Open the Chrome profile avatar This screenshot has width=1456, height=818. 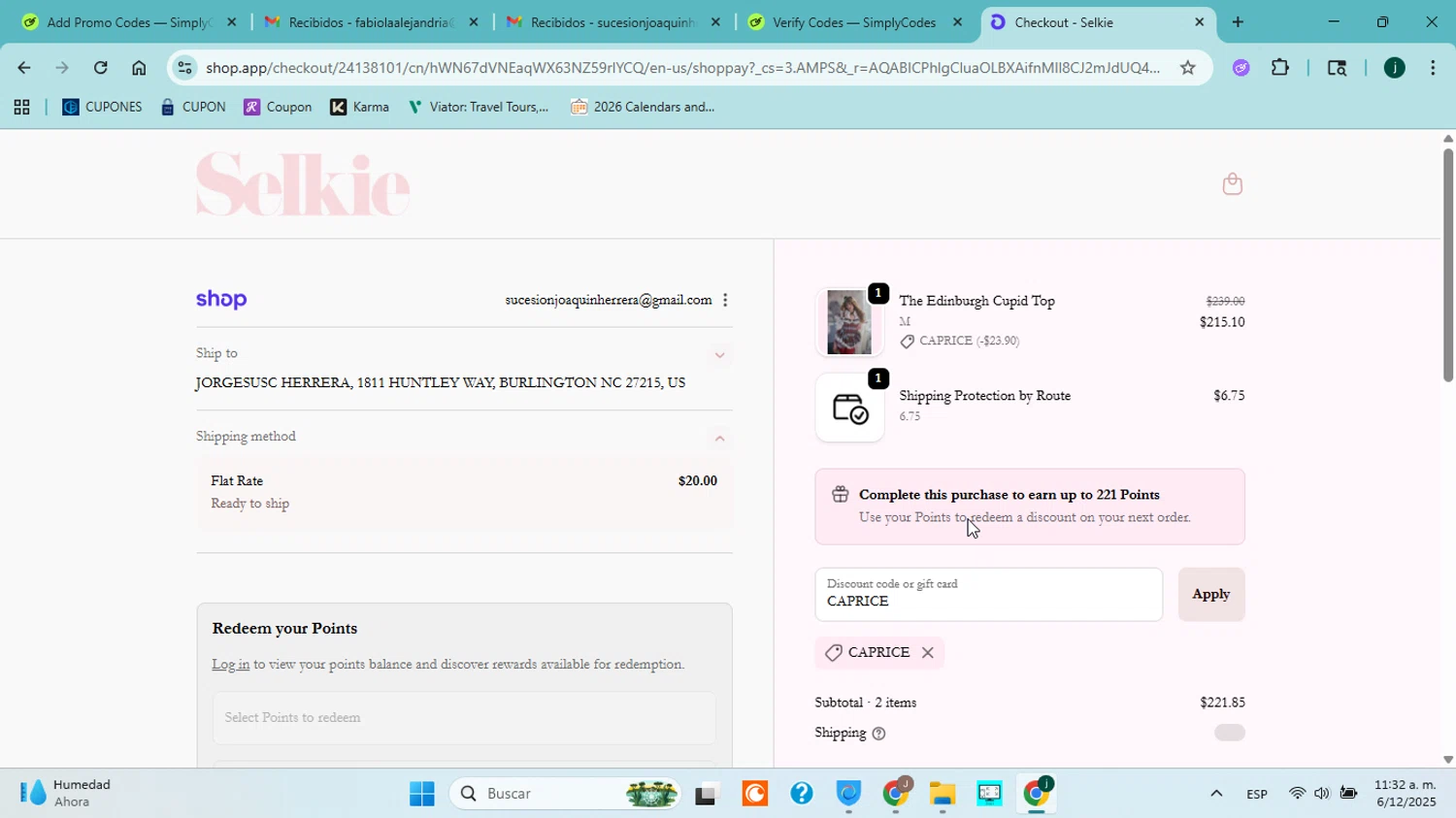(x=1394, y=68)
